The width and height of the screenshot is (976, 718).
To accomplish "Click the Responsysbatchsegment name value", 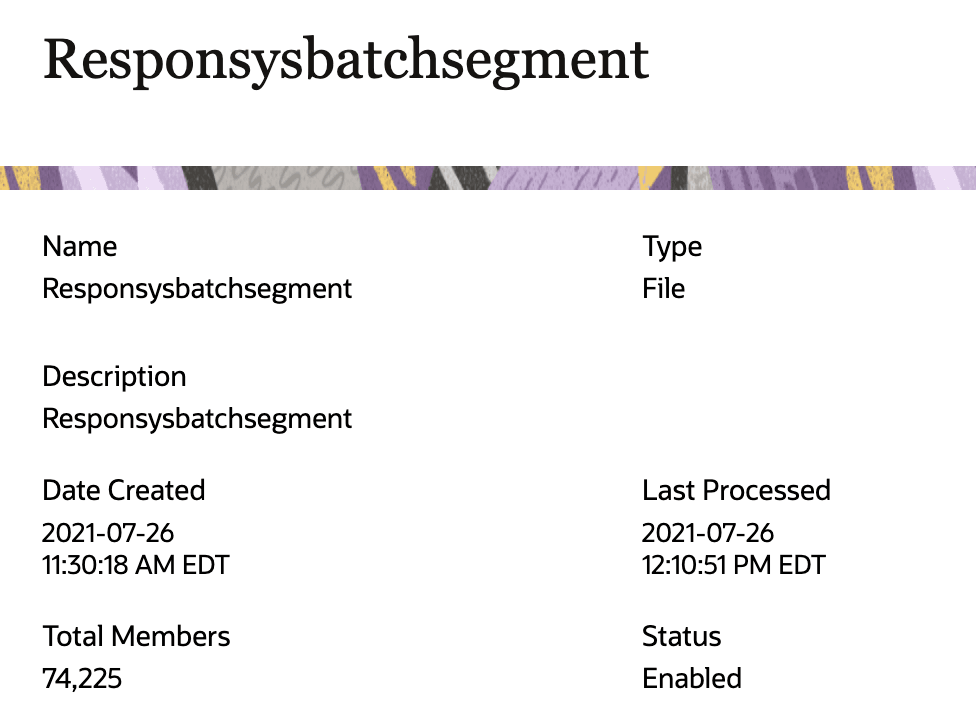I will click(x=197, y=289).
